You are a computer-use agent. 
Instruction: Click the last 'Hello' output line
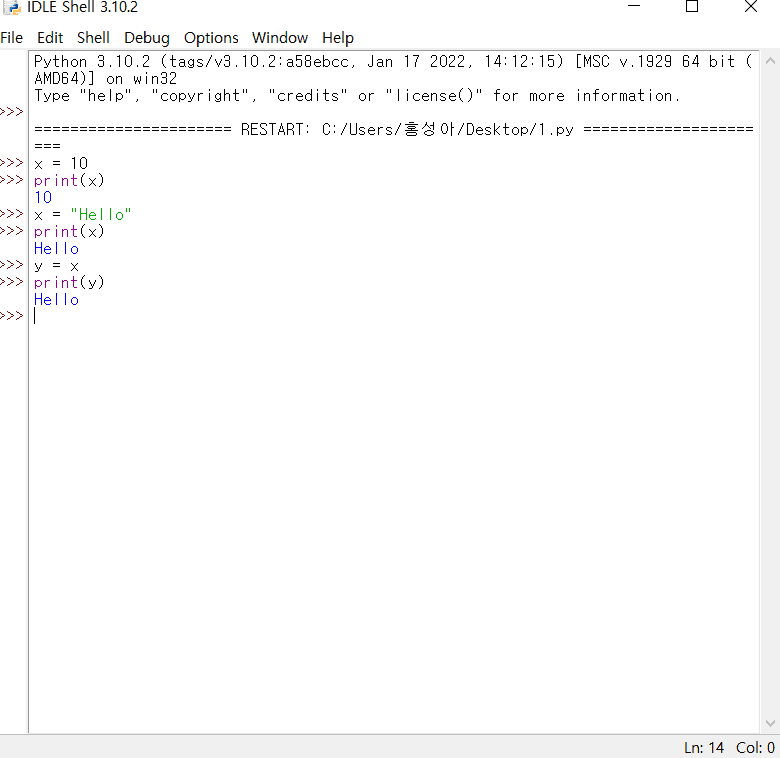click(x=56, y=299)
